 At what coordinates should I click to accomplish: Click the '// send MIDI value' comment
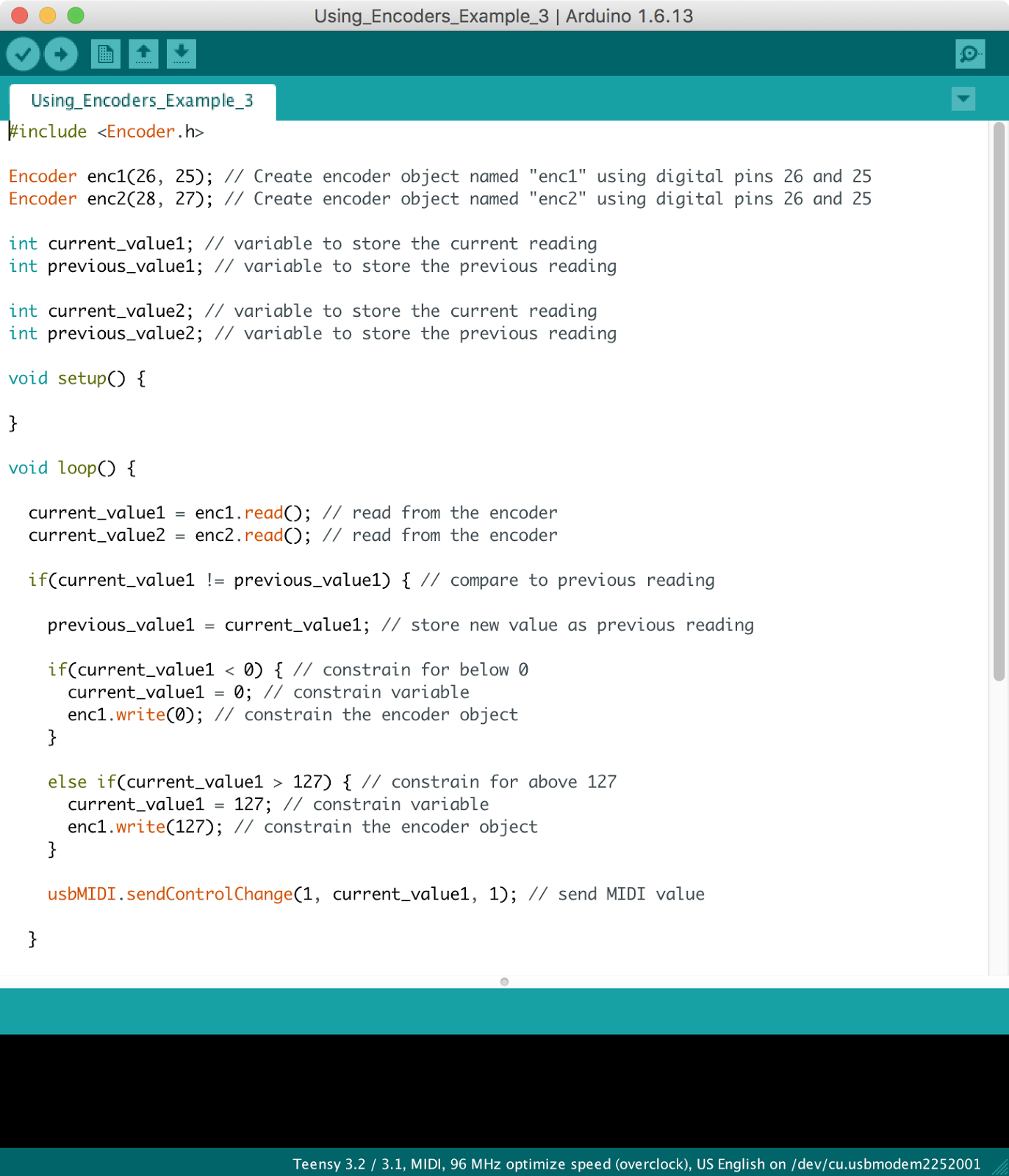(617, 894)
